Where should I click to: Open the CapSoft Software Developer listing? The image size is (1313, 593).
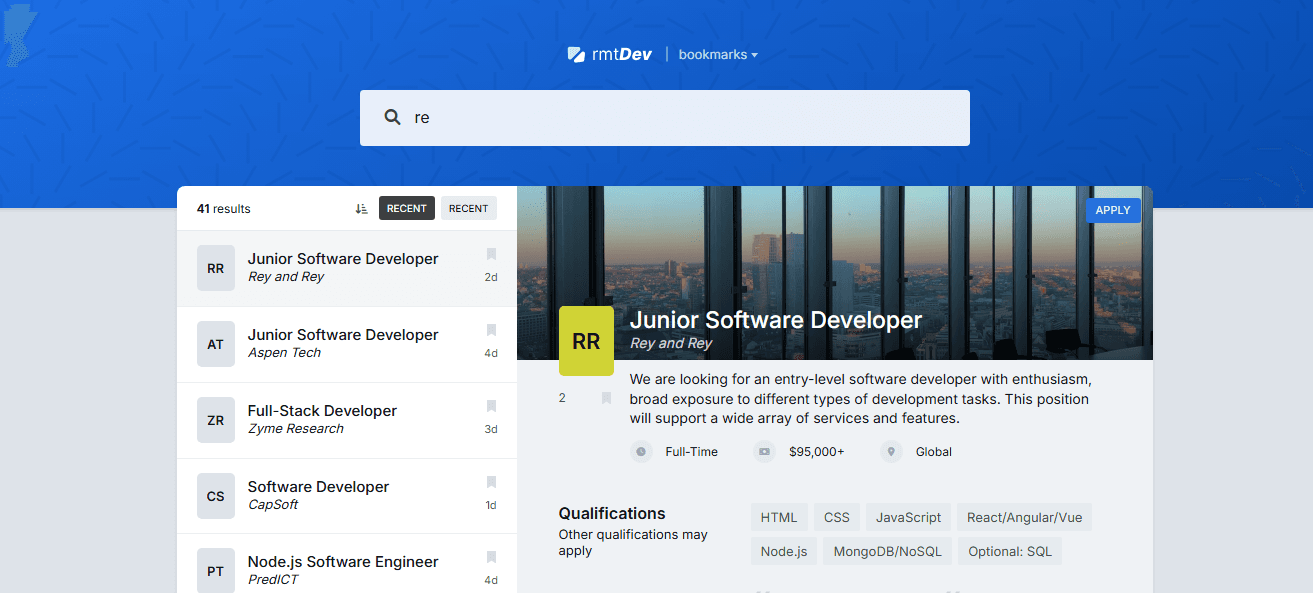pos(347,496)
